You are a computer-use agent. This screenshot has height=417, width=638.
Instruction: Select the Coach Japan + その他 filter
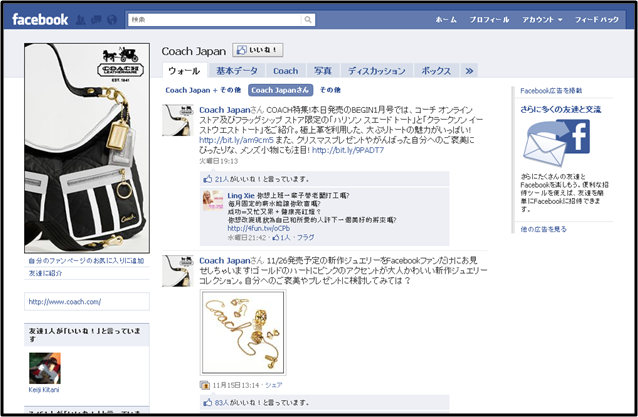[x=203, y=90]
